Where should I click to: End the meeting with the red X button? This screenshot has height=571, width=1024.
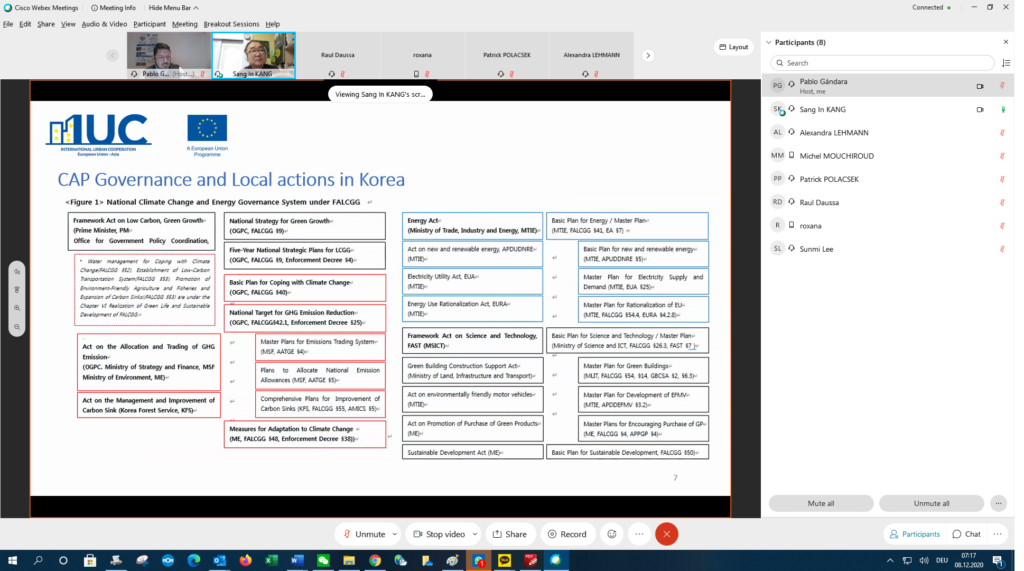pyautogui.click(x=667, y=534)
